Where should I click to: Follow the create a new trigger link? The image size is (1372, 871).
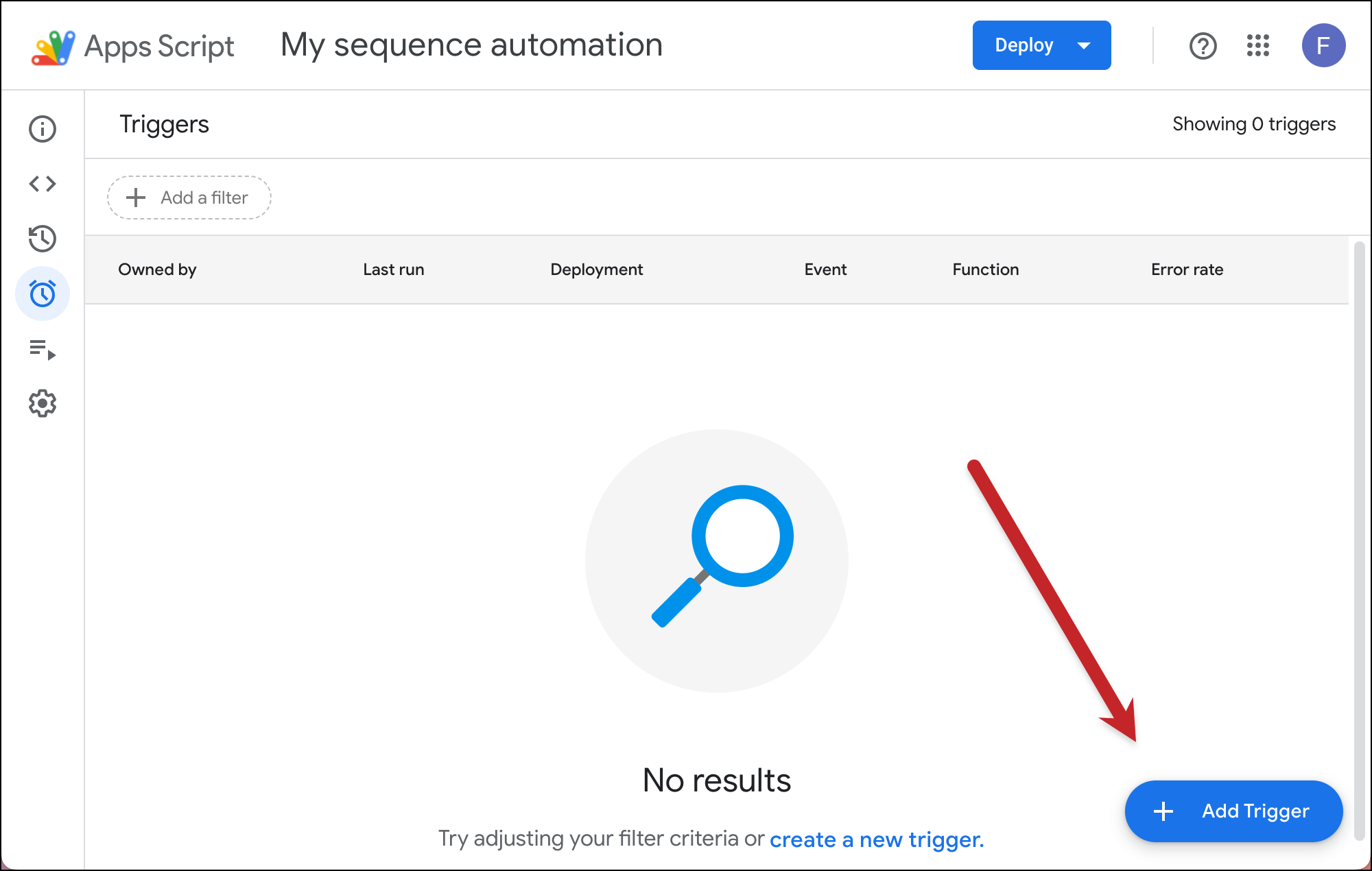tap(876, 839)
